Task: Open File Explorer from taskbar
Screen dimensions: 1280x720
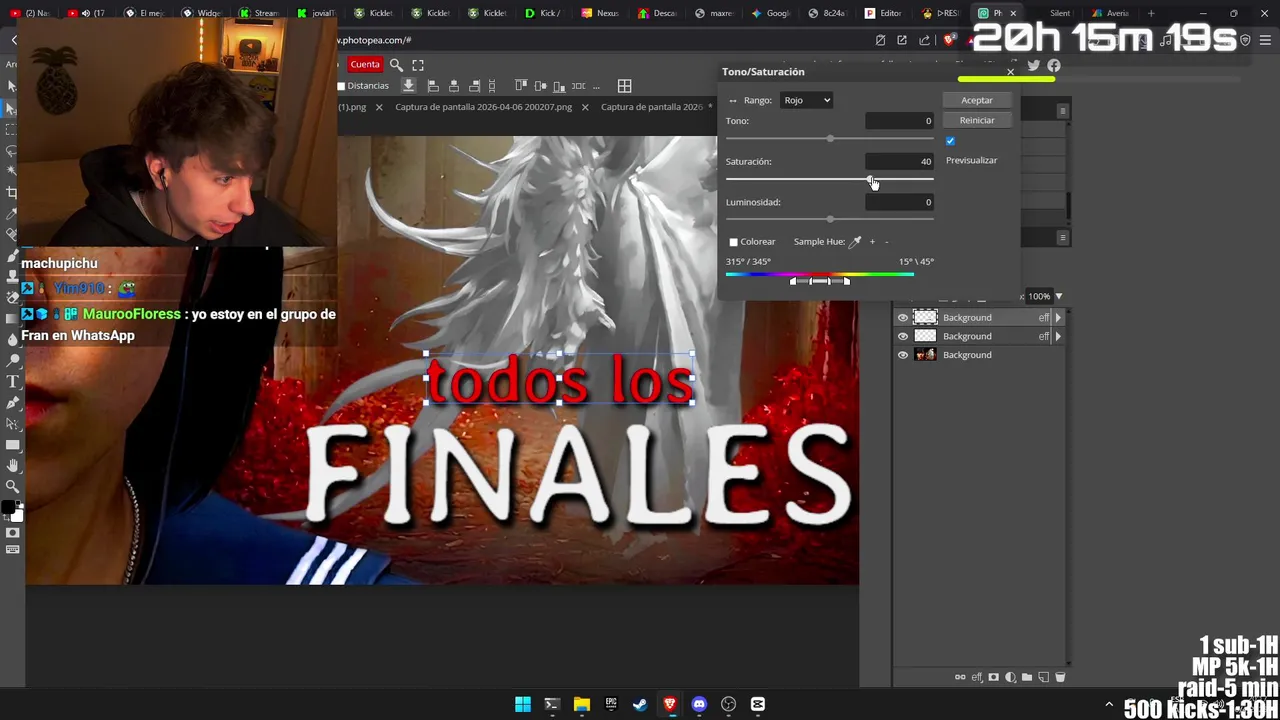Action: tap(581, 704)
